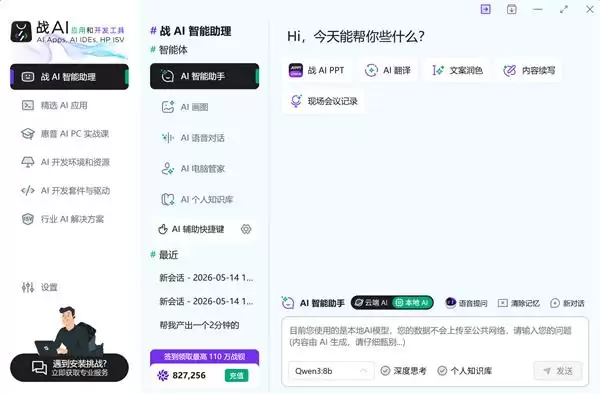Switch to 云端 AI mode
This screenshot has height=394, width=600.
[x=371, y=303]
